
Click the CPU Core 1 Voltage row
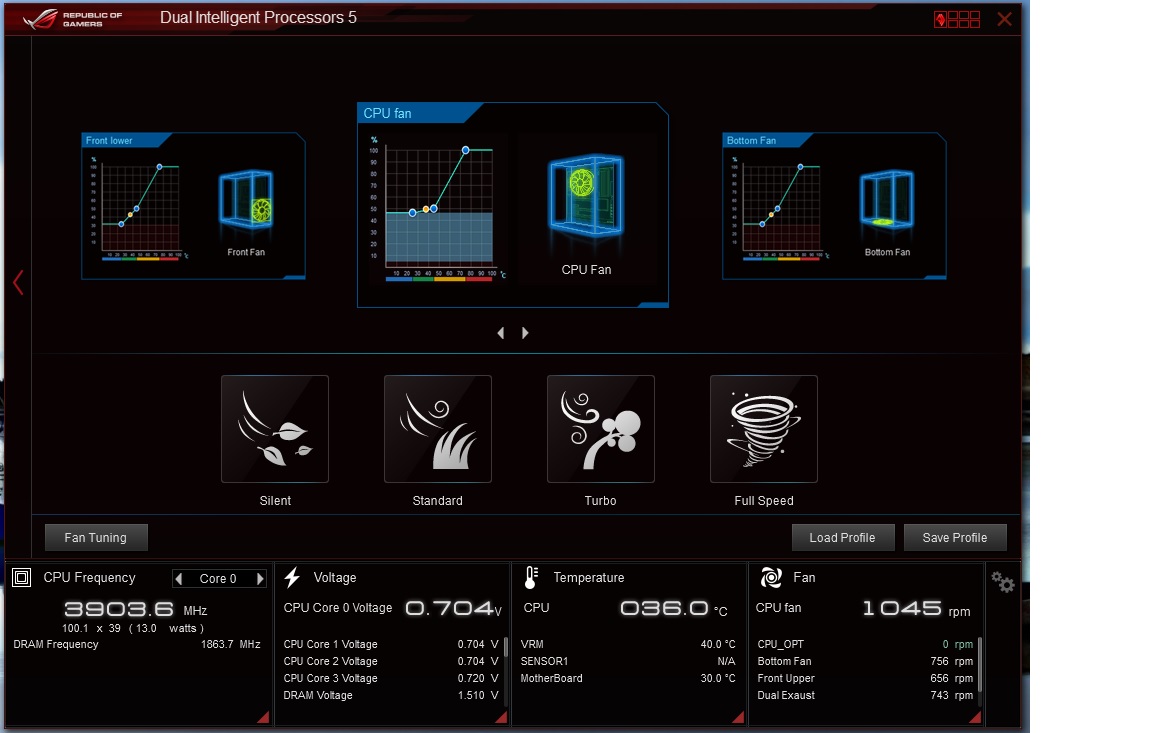coord(391,644)
